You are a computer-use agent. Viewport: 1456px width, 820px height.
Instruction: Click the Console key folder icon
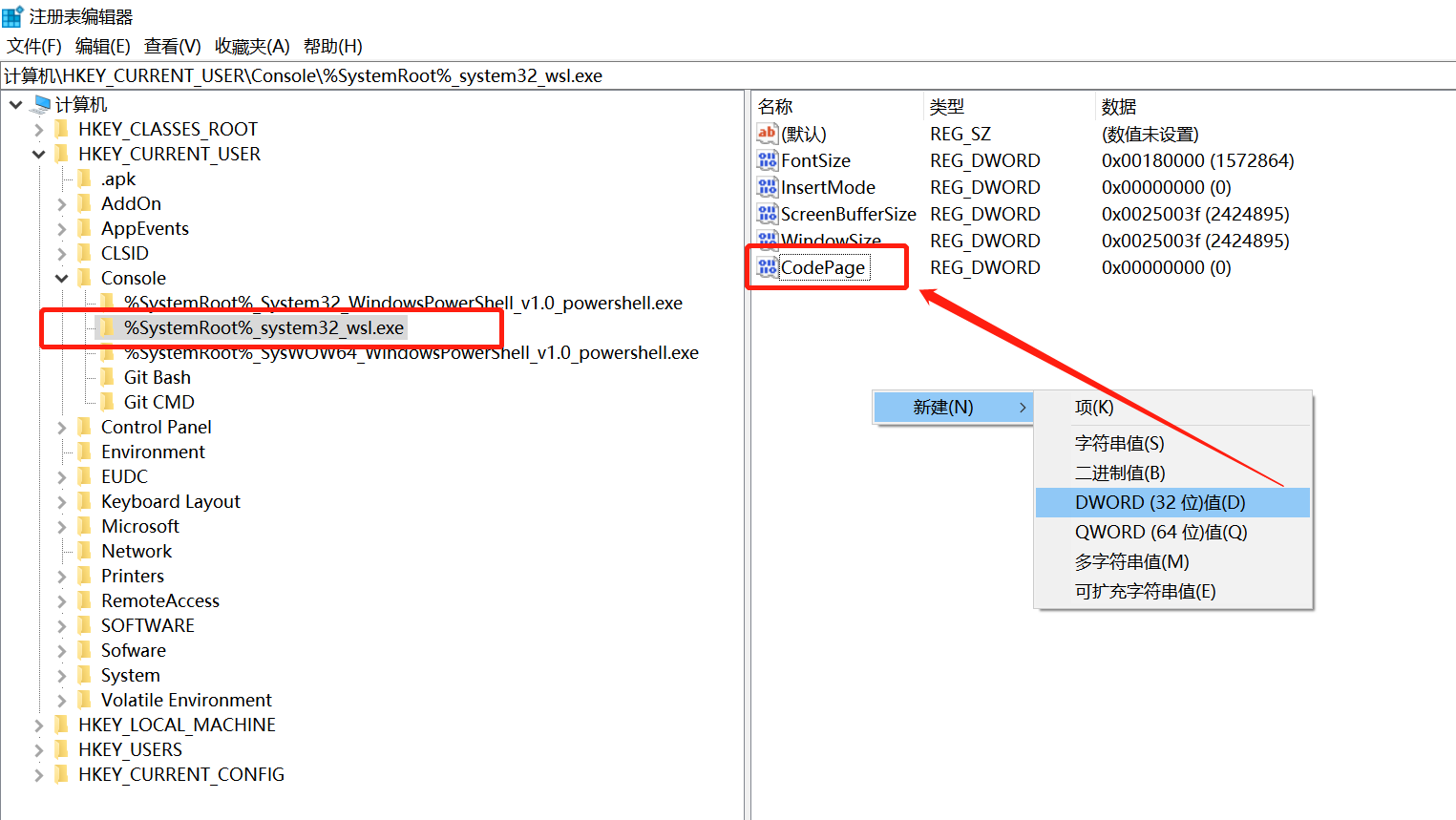(86, 278)
